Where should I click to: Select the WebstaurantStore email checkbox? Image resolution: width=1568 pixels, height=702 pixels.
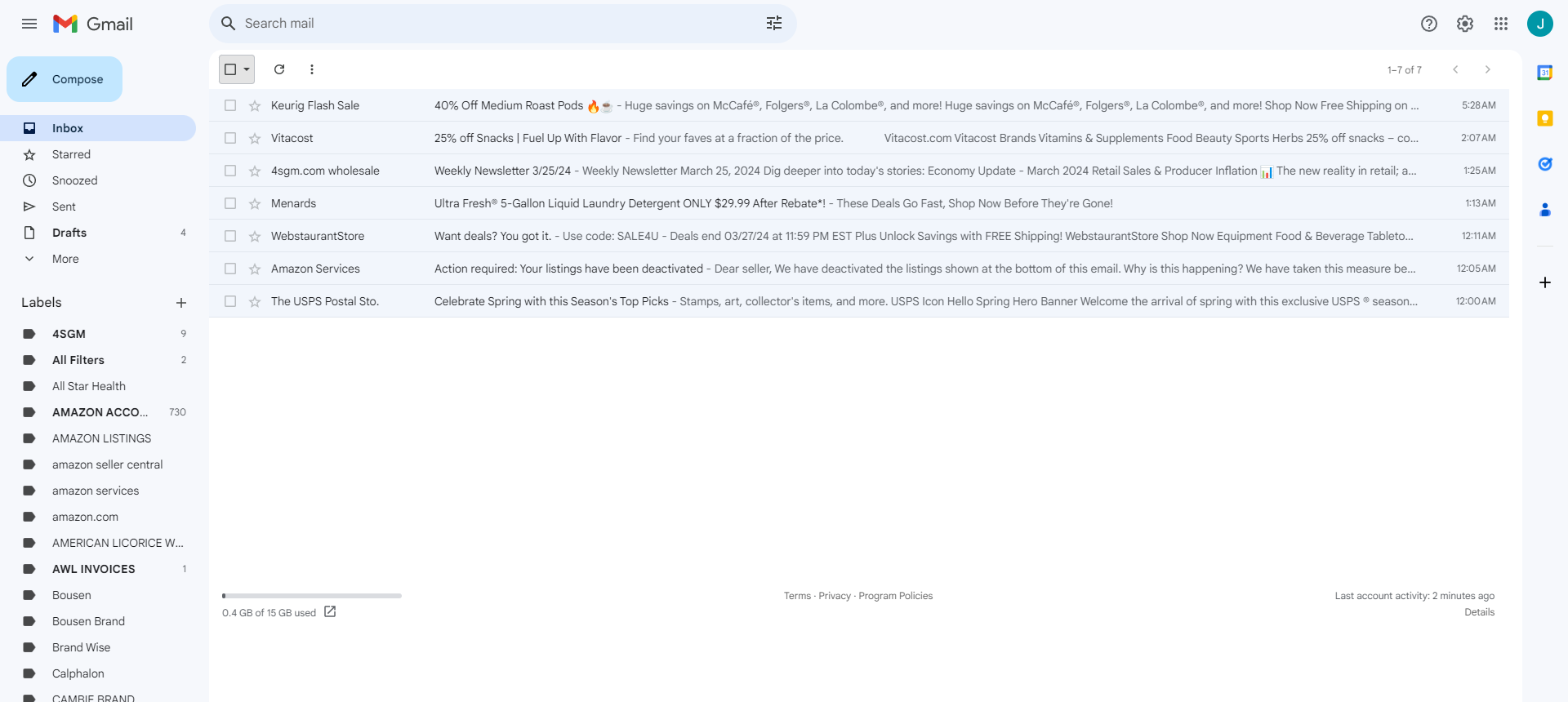click(230, 236)
